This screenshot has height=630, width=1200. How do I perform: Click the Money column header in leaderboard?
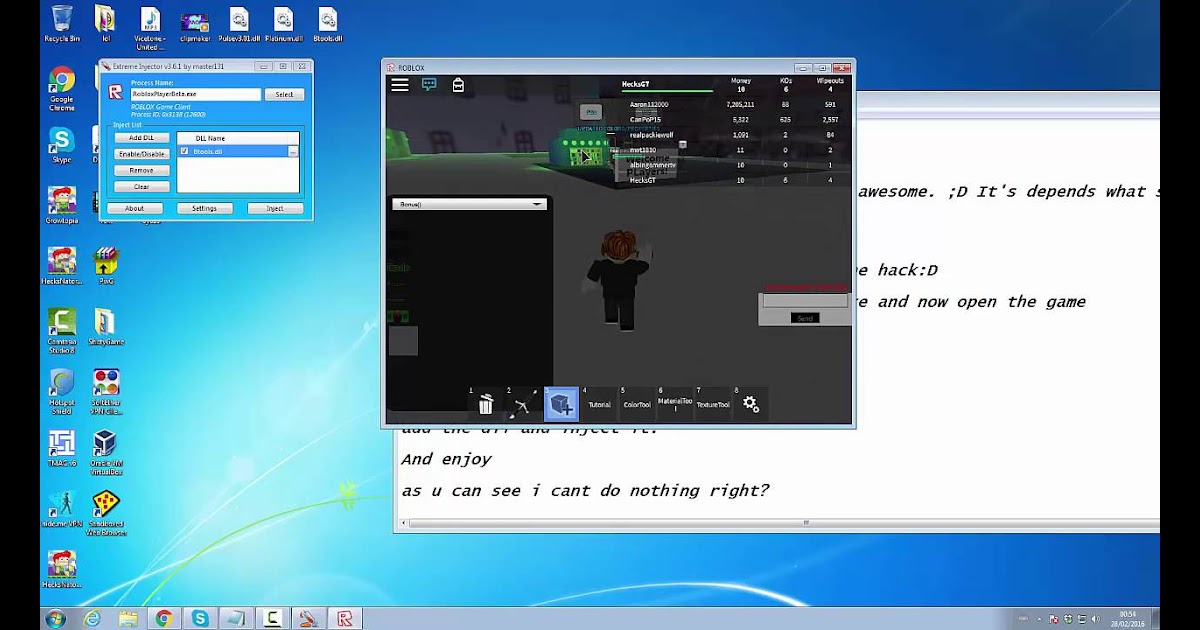741,81
